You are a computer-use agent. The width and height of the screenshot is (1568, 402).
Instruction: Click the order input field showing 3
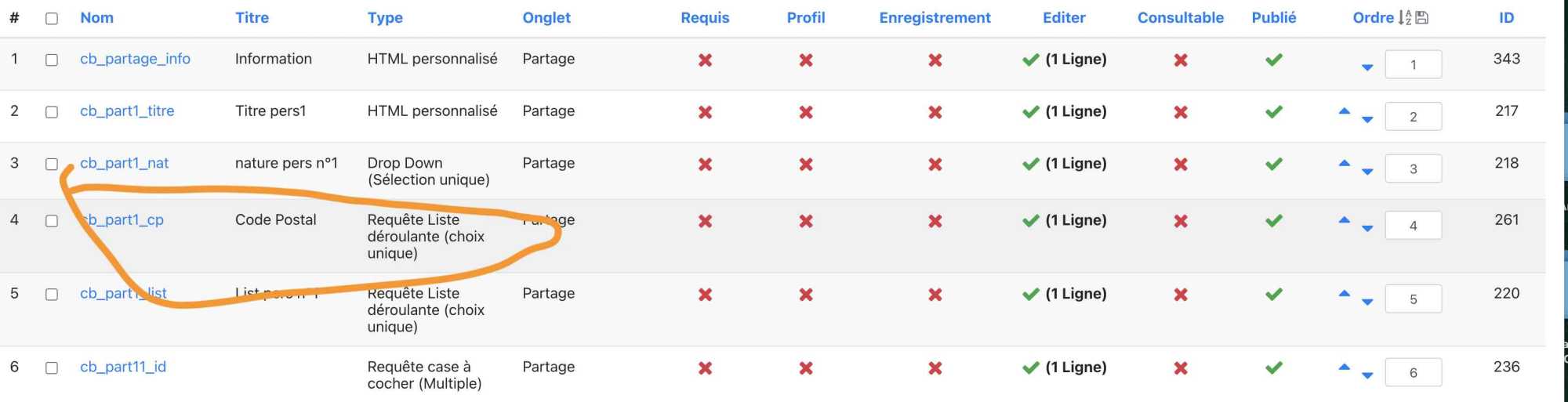pos(1413,168)
